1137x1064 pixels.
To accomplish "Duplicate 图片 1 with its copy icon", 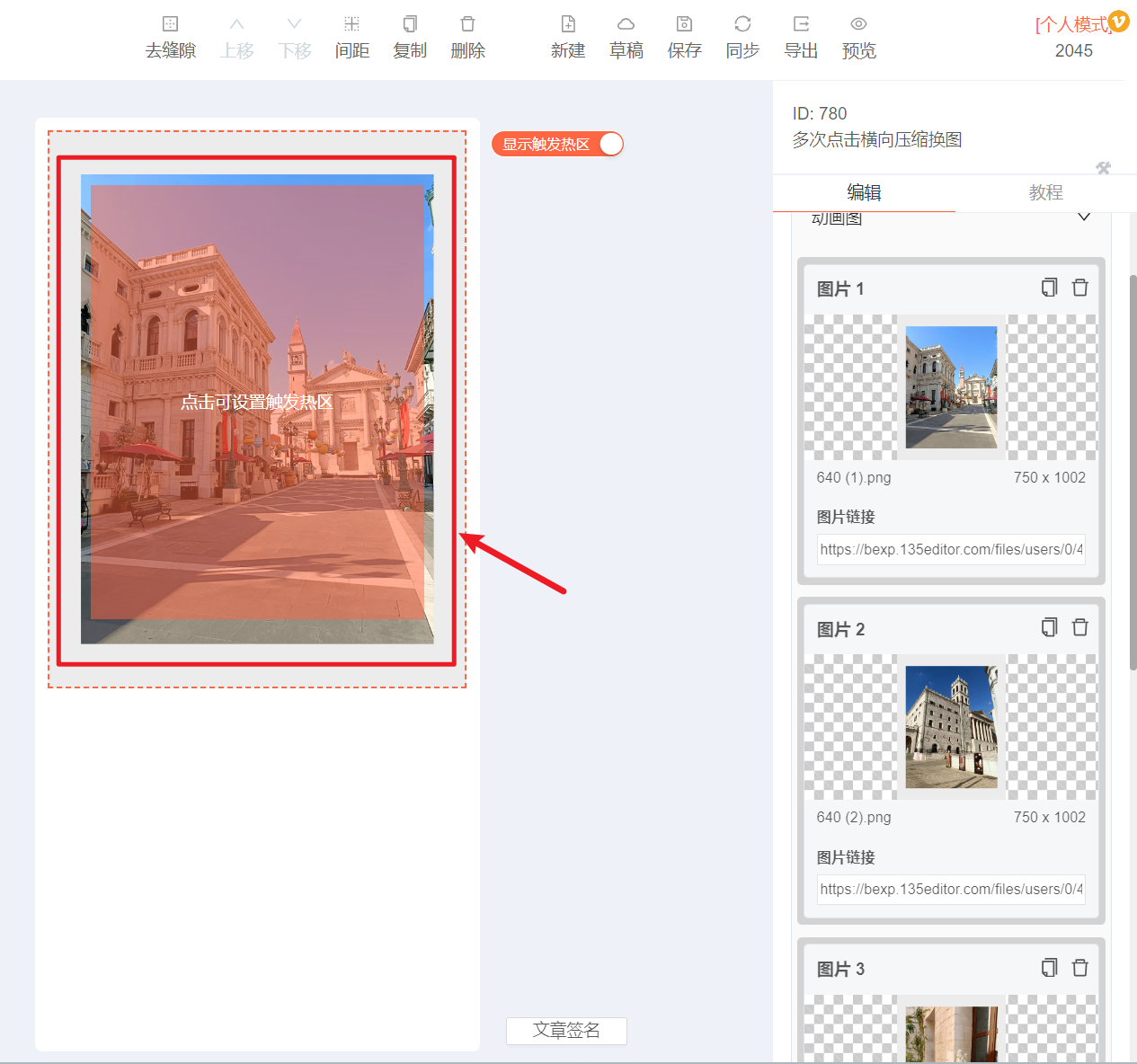I will pyautogui.click(x=1050, y=288).
